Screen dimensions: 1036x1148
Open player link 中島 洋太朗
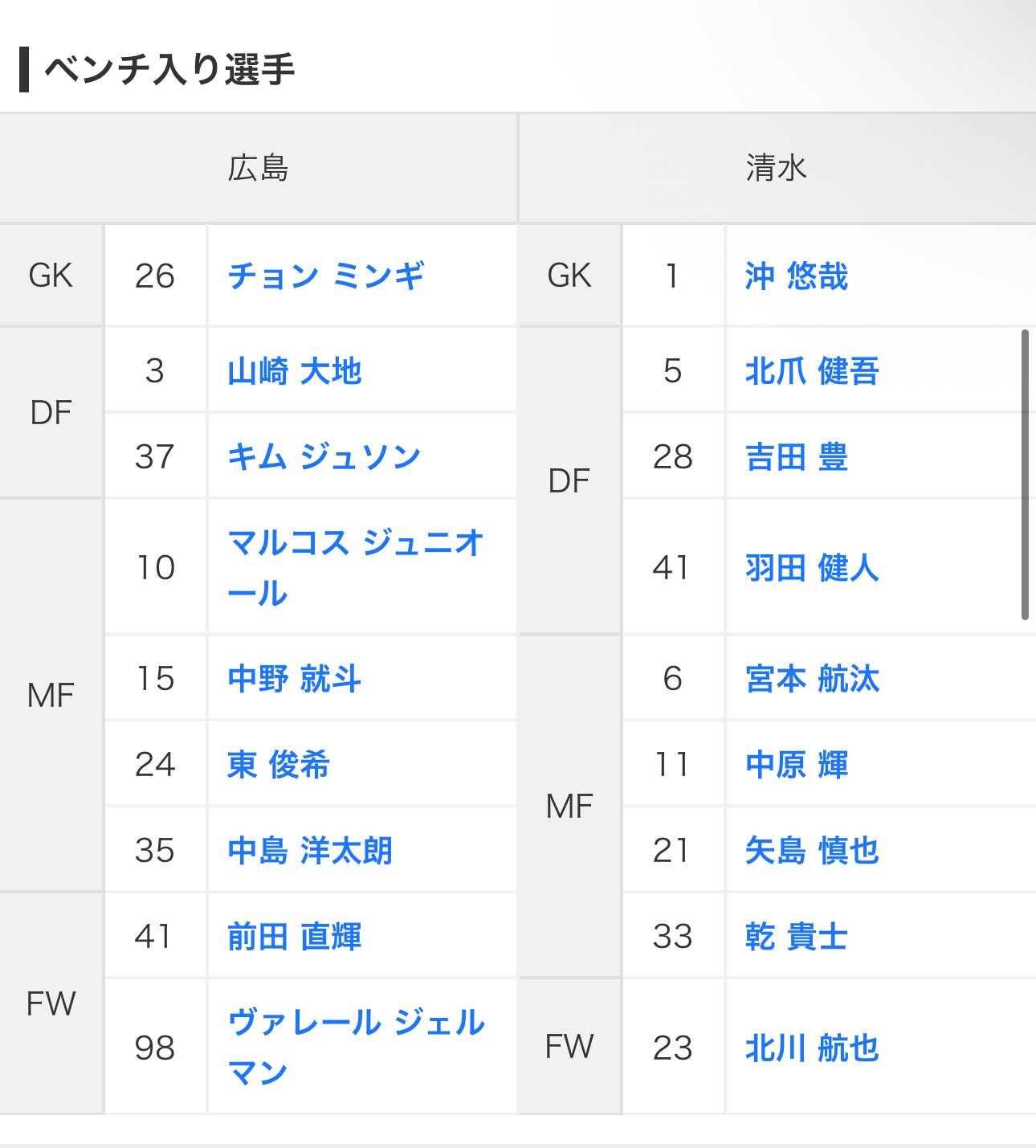(x=311, y=850)
